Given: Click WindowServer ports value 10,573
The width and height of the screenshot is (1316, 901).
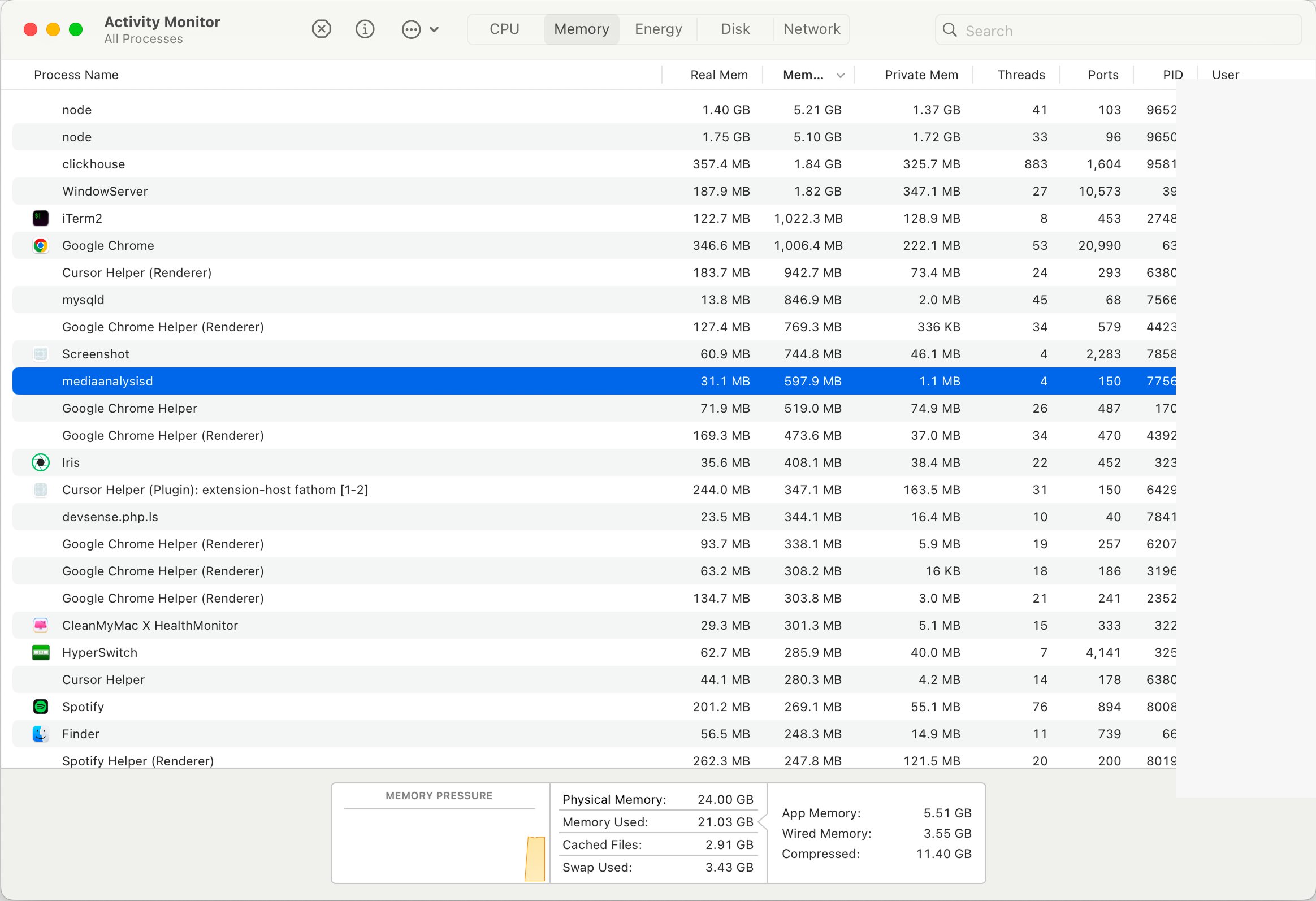Looking at the screenshot, I should (1099, 192).
